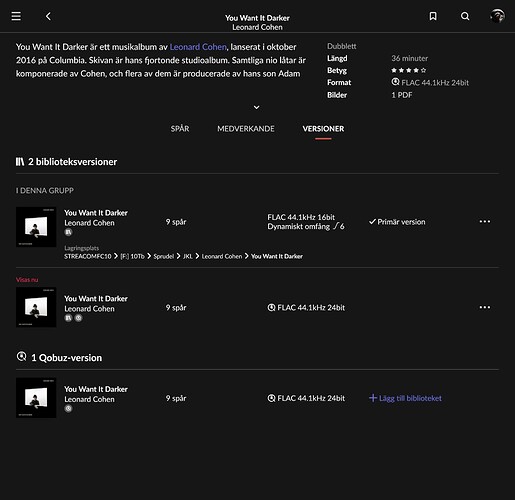This screenshot has width=515, height=500.
Task: Open the Qobuz version album cover
Action: 36,398
